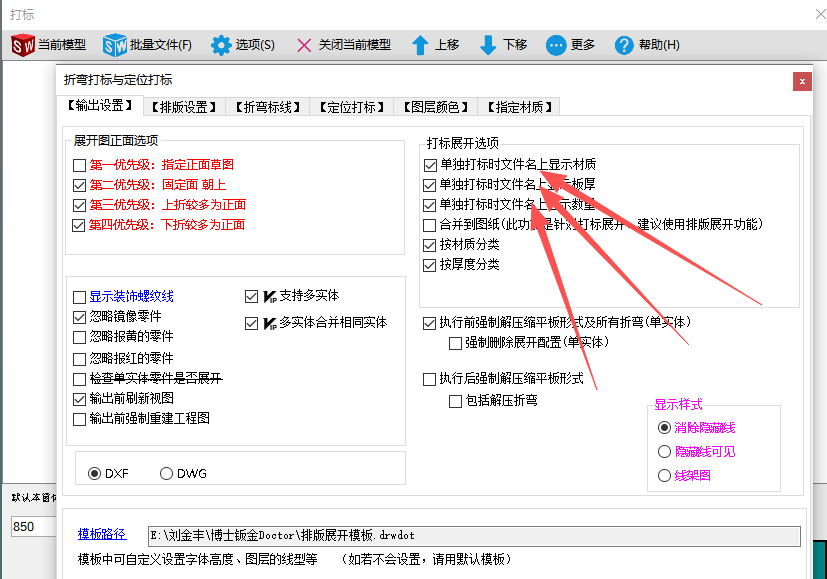Click the 上移 up-arrow icon

click(419, 45)
